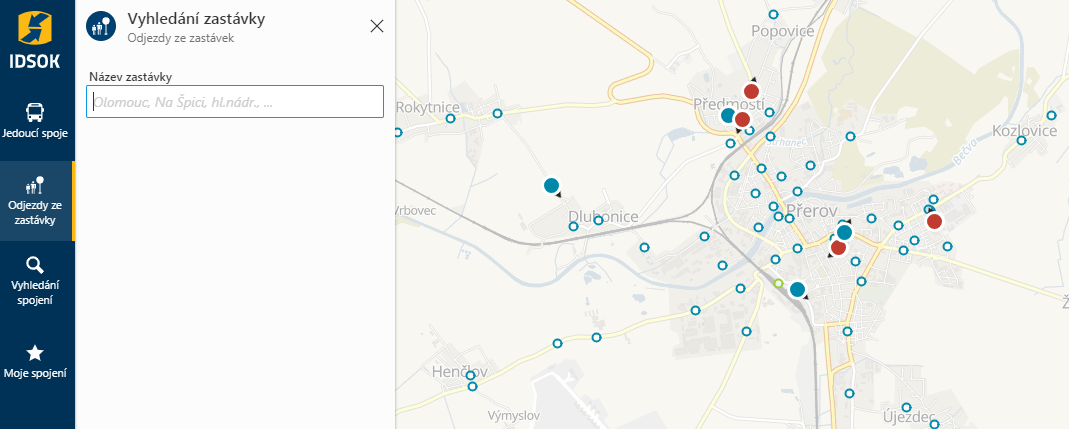Select red vehicle marker just below Popovice

point(751,92)
